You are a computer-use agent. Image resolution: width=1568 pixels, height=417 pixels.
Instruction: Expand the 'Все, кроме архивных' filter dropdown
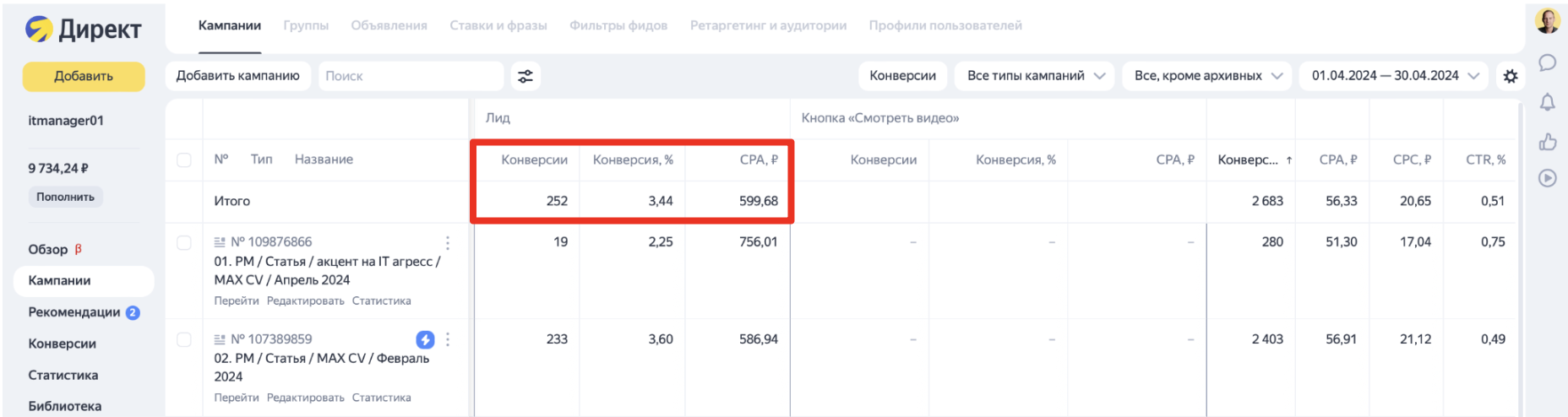point(1208,76)
